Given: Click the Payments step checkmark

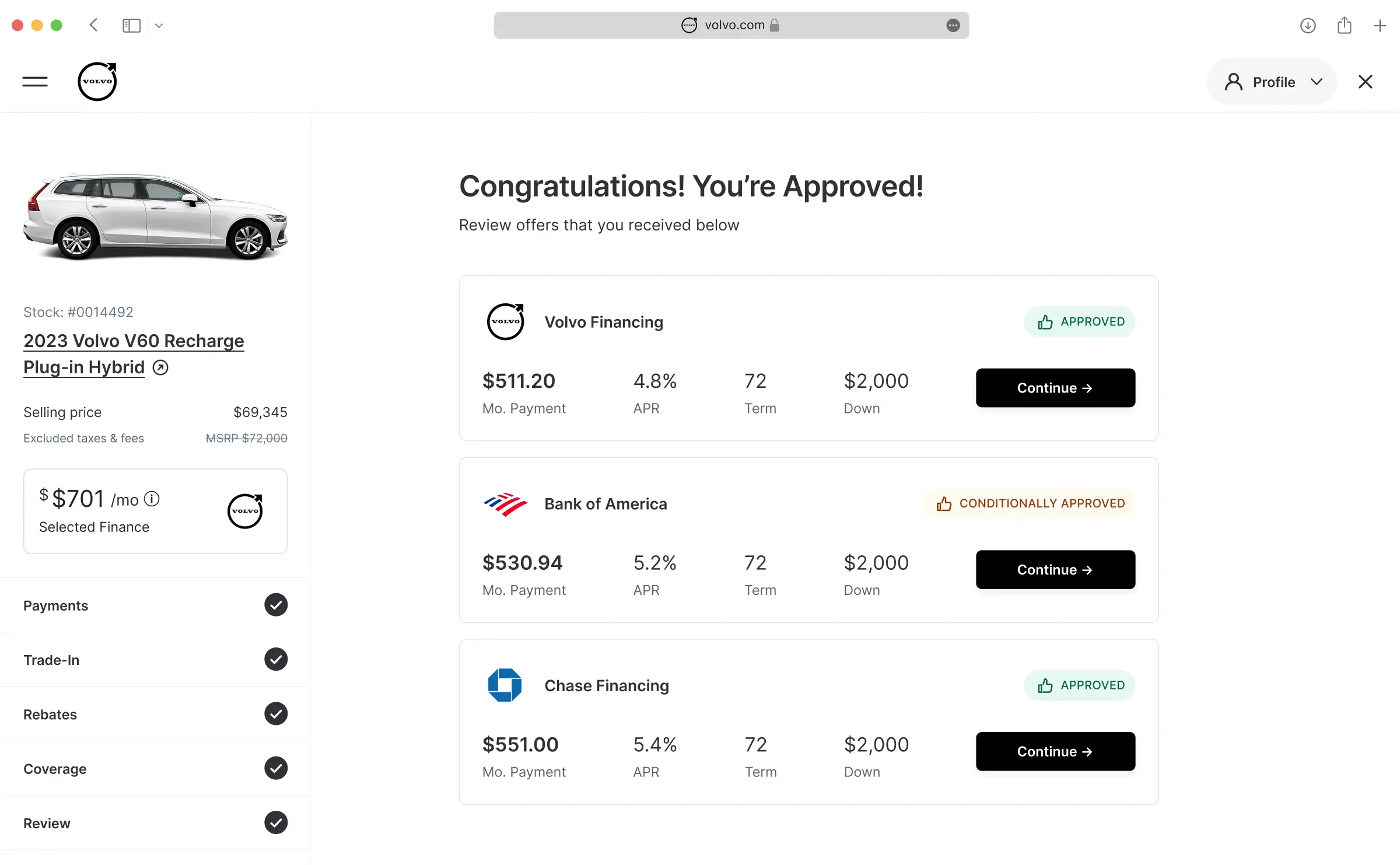Looking at the screenshot, I should 276,605.
